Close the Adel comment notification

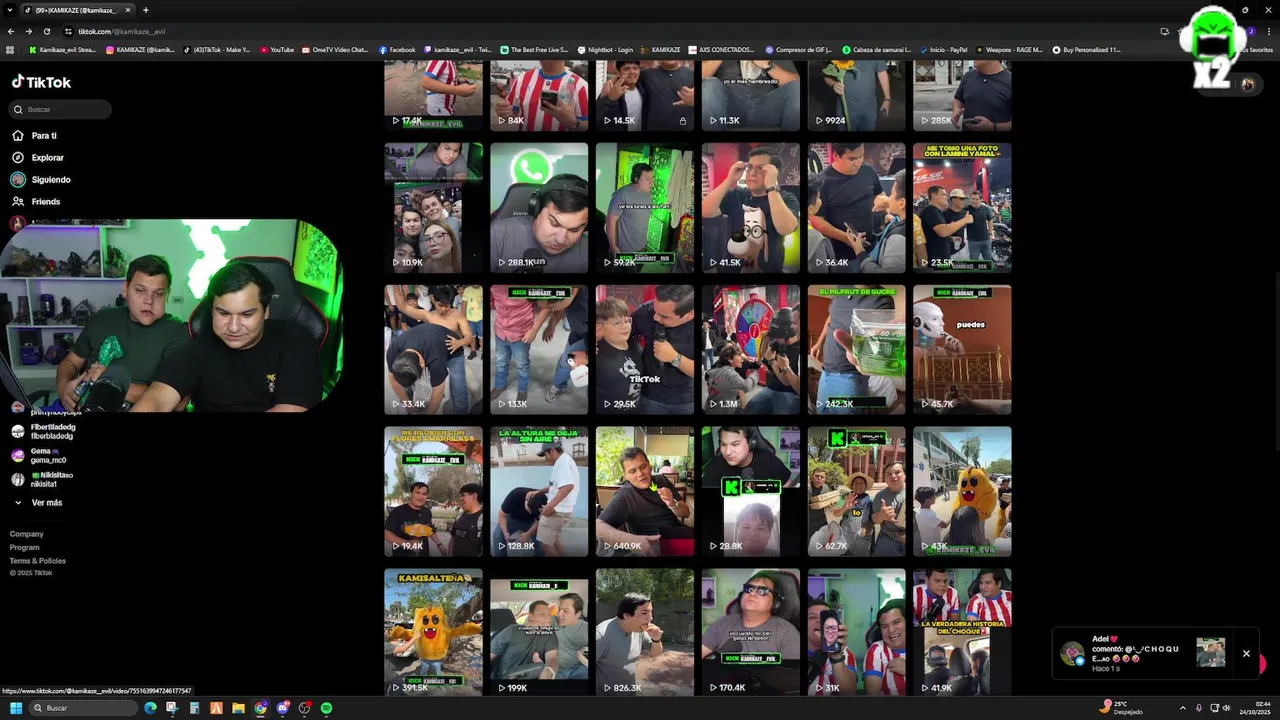click(x=1246, y=653)
